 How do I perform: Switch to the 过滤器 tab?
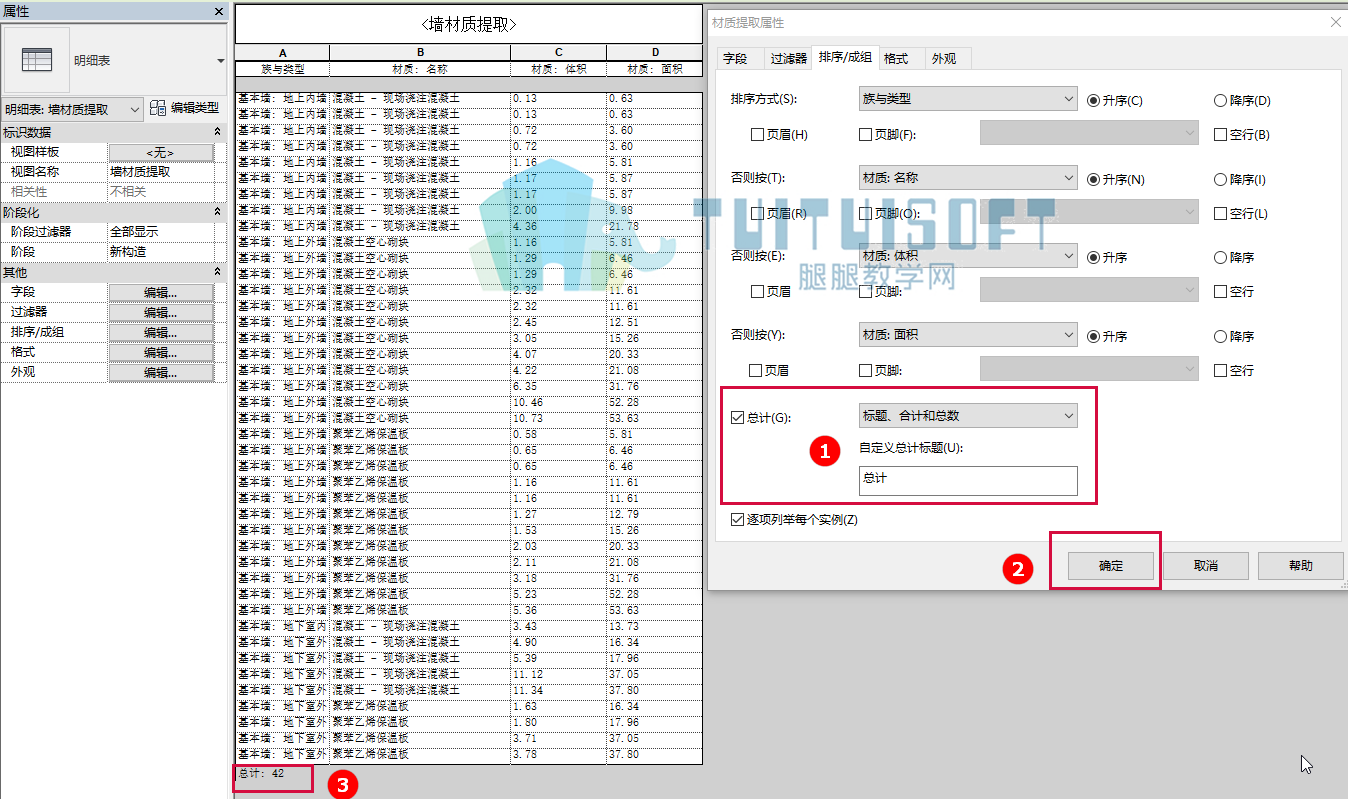788,59
